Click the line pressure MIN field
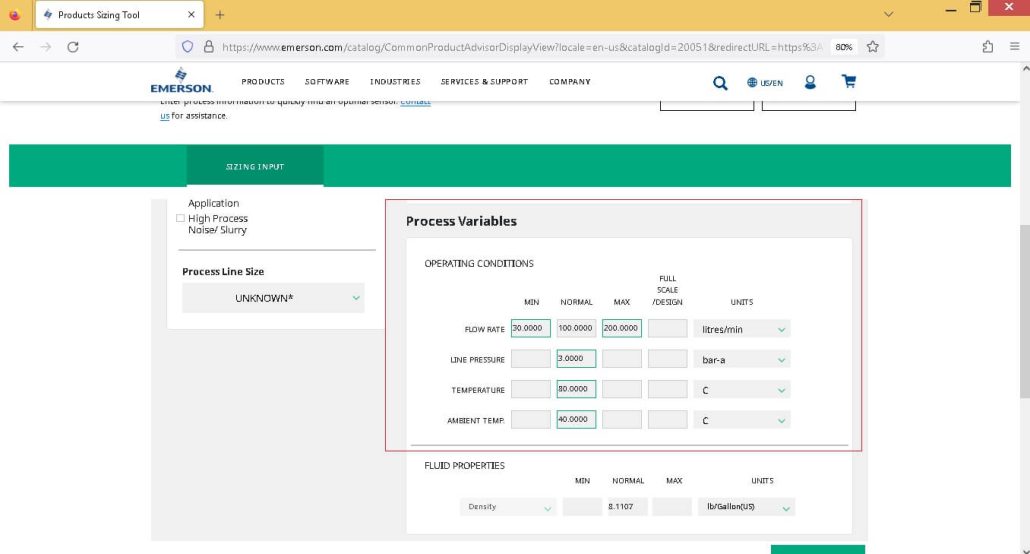1030x554 pixels. 531,358
